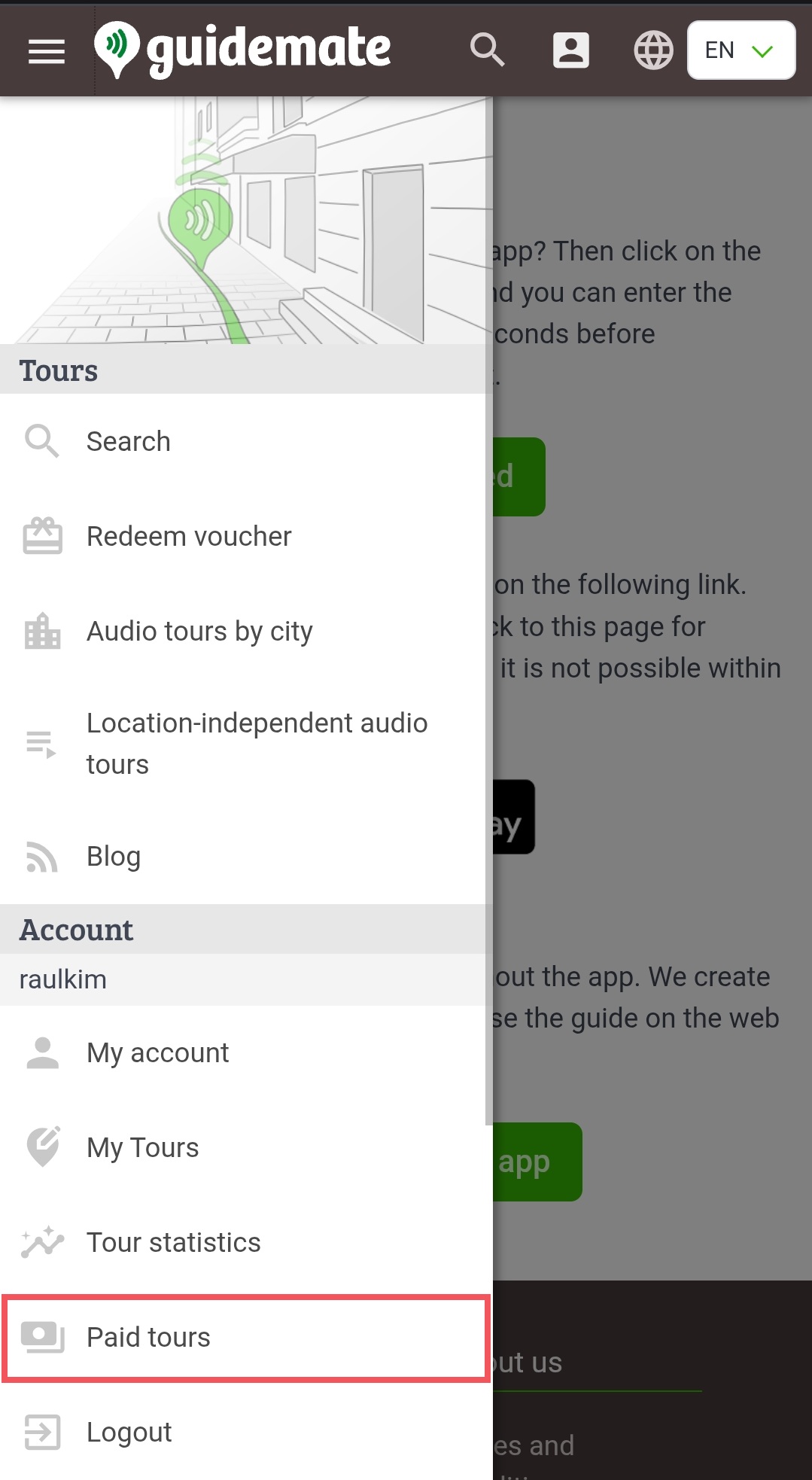Open the Blog menu entry
The image size is (812, 1480).
[246, 857]
